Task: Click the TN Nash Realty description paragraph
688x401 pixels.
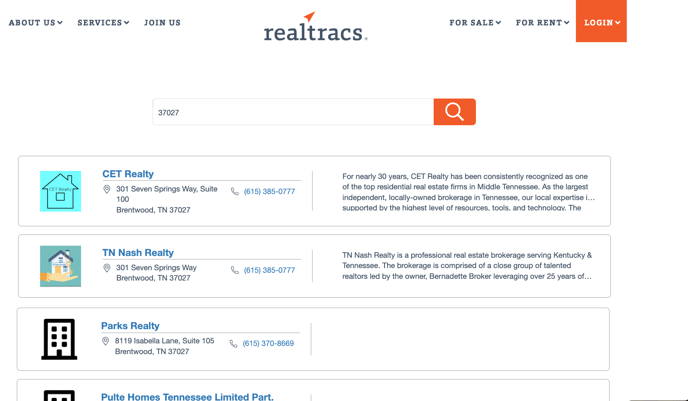Action: pos(467,265)
